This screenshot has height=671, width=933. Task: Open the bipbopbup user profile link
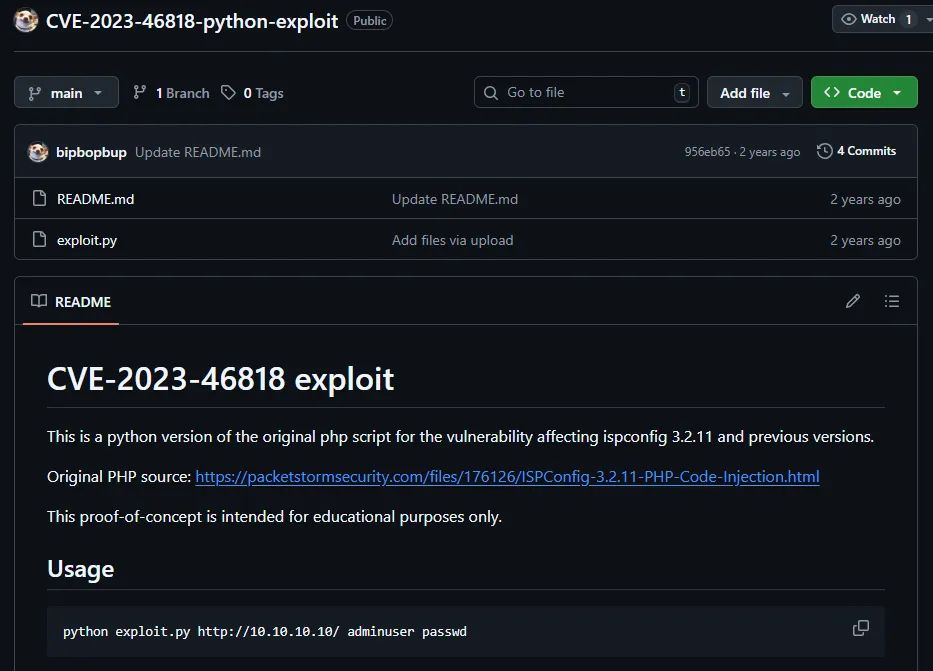pyautogui.click(x=91, y=152)
